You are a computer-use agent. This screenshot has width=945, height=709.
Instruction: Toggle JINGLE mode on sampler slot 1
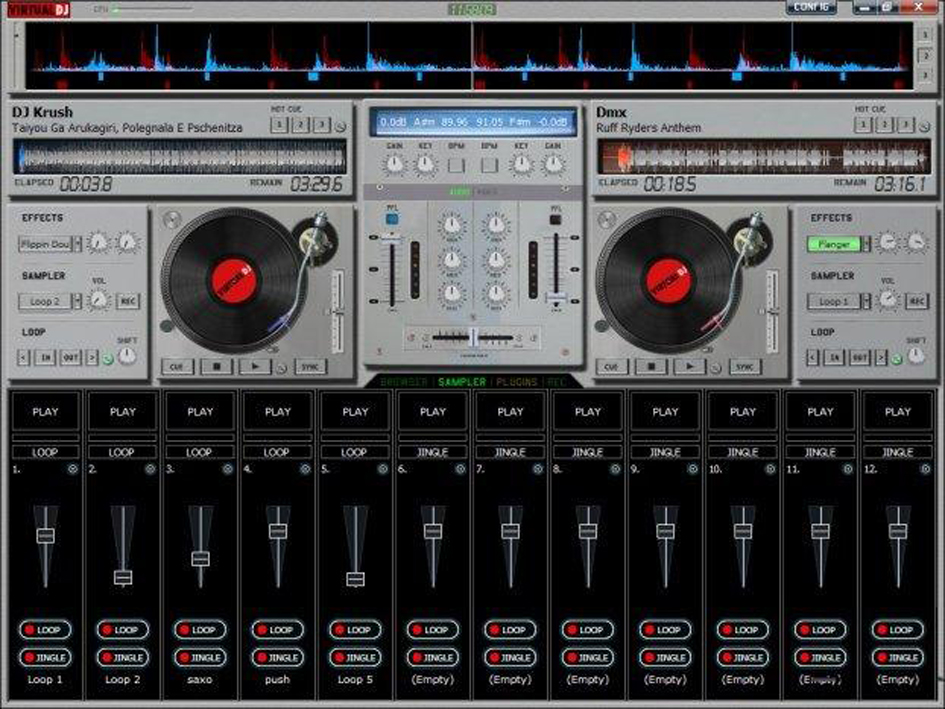coord(46,658)
